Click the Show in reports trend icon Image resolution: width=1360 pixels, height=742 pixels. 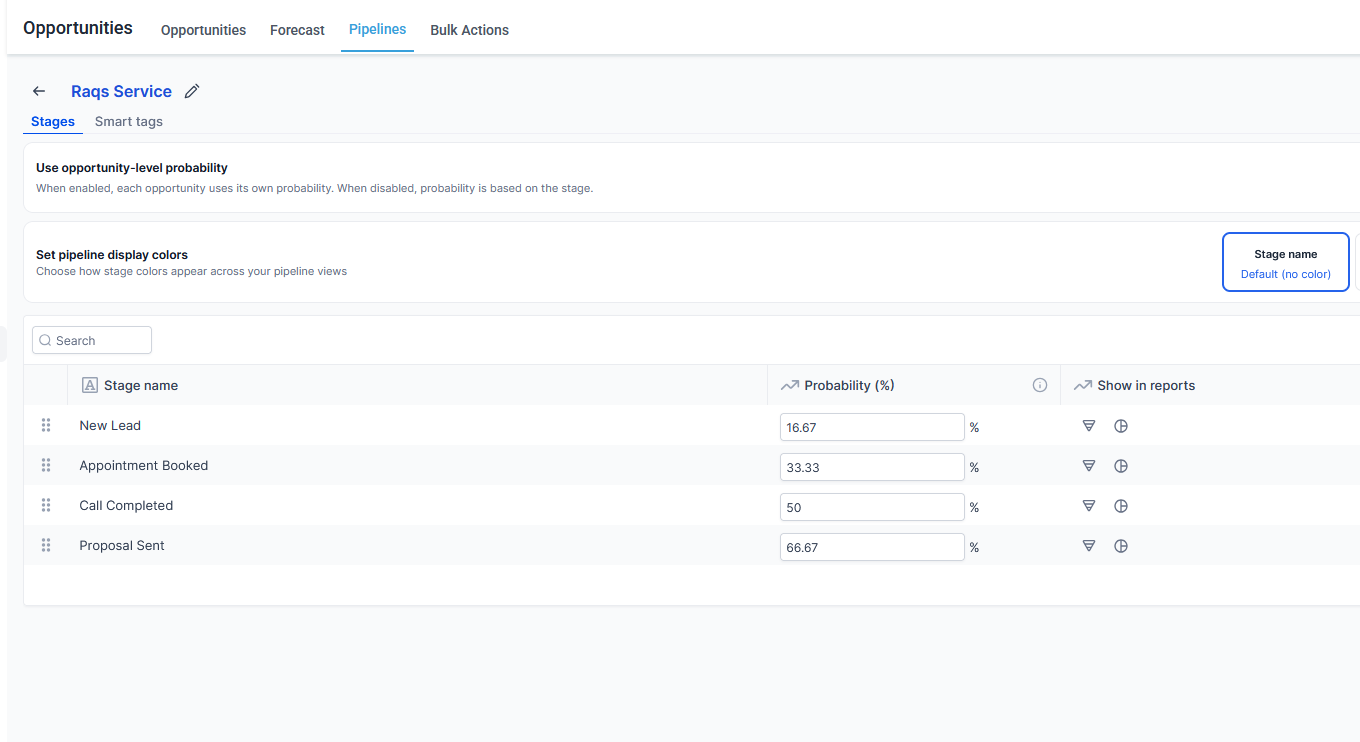pyautogui.click(x=1082, y=385)
